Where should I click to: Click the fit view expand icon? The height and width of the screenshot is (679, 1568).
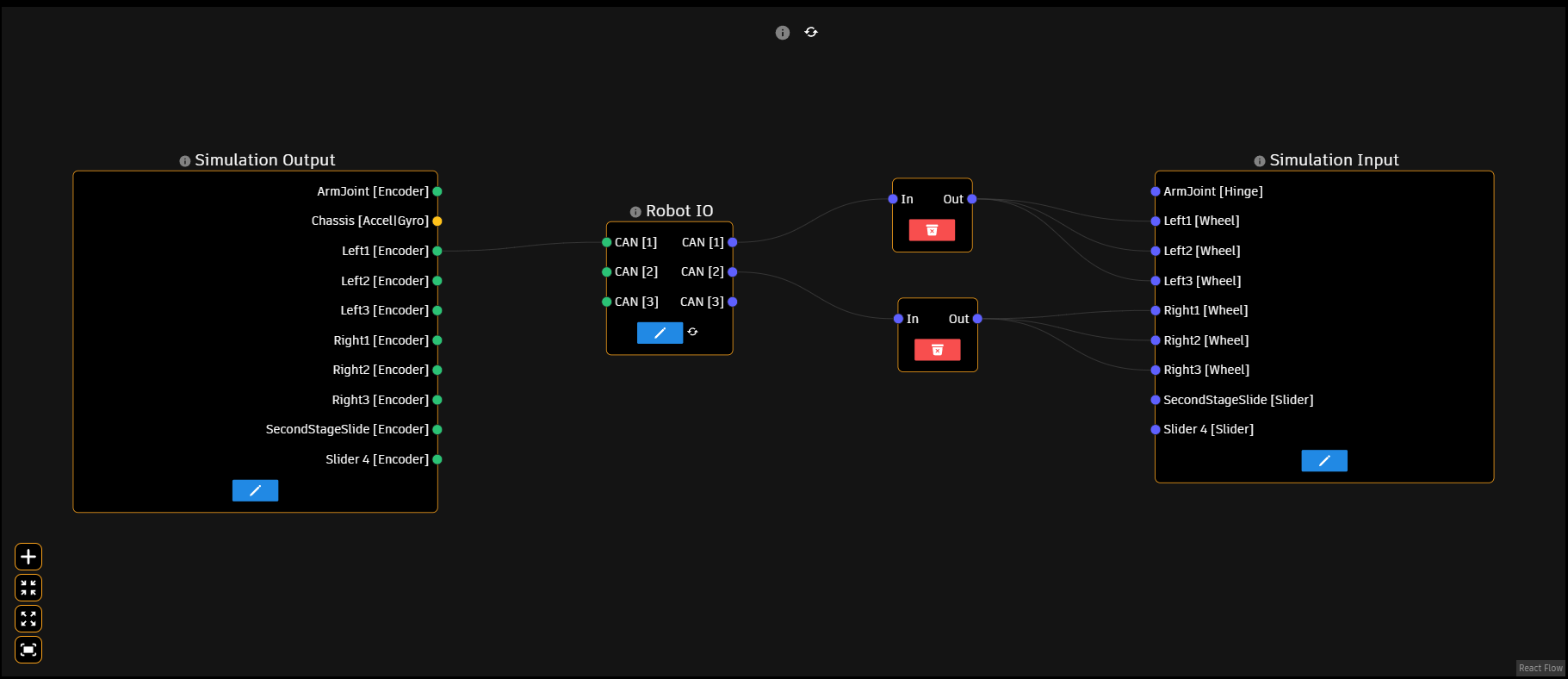click(28, 619)
